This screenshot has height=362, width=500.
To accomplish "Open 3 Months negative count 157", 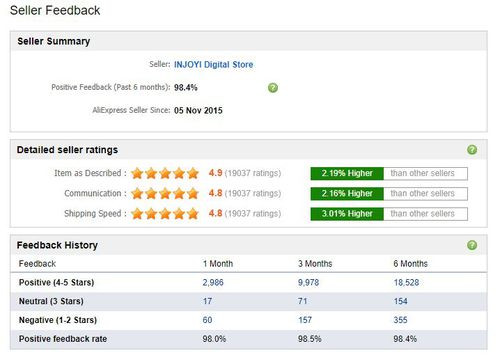I will [305, 320].
